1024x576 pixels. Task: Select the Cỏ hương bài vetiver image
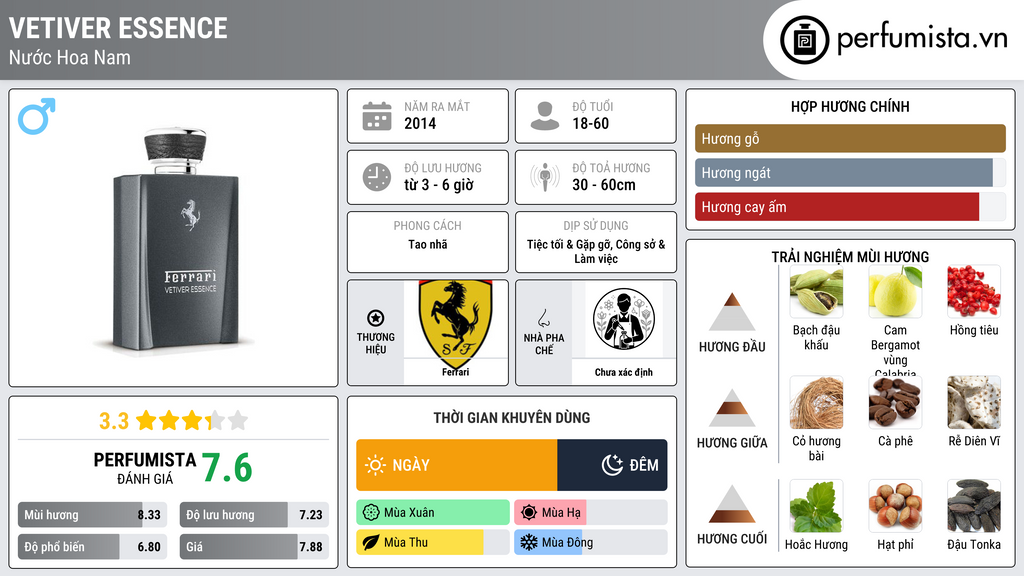[x=816, y=402]
